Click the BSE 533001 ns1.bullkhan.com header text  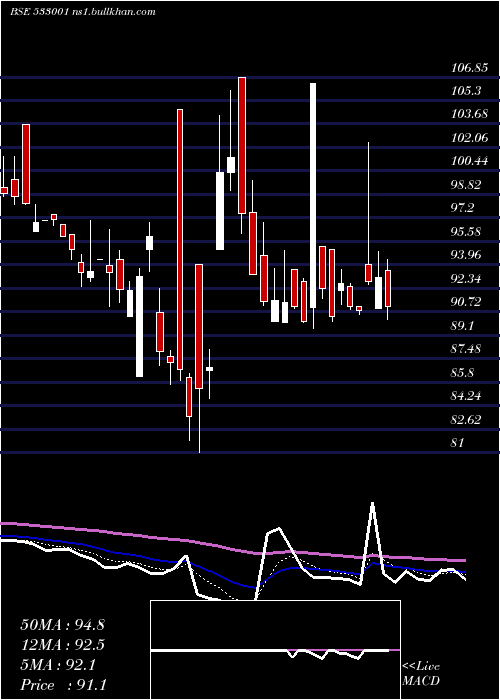[83, 12]
